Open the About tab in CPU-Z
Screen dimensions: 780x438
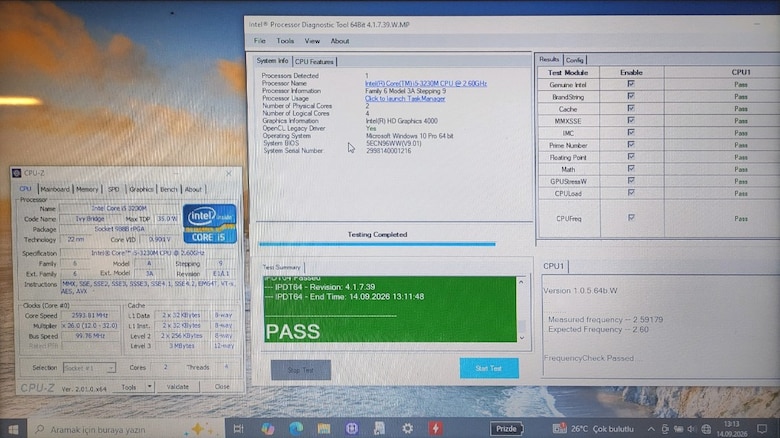(x=194, y=190)
